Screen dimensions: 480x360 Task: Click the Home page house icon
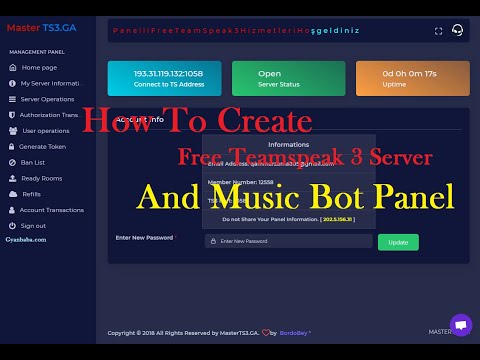[13, 68]
